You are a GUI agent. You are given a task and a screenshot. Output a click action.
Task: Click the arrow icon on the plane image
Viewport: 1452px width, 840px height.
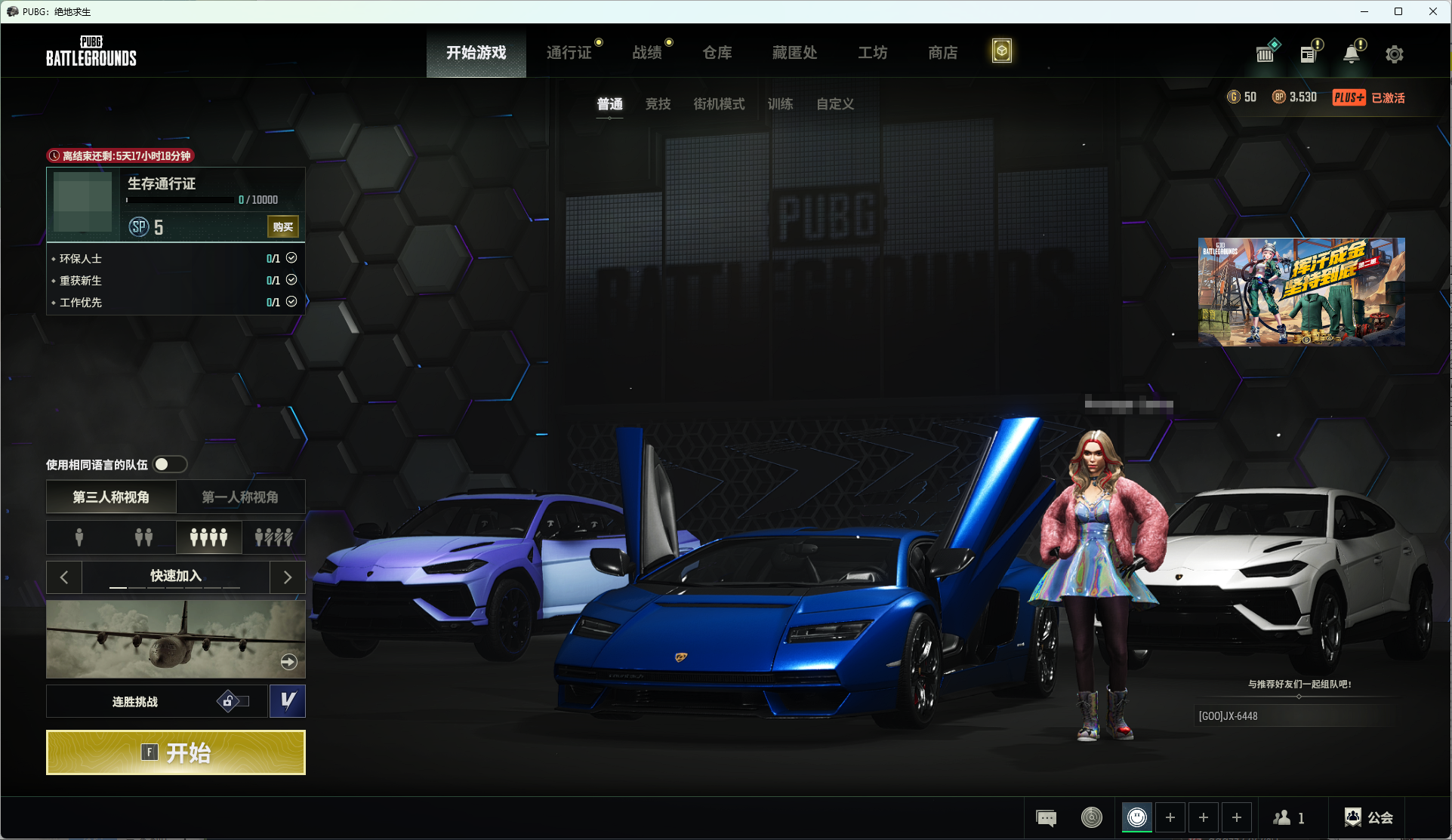click(288, 662)
